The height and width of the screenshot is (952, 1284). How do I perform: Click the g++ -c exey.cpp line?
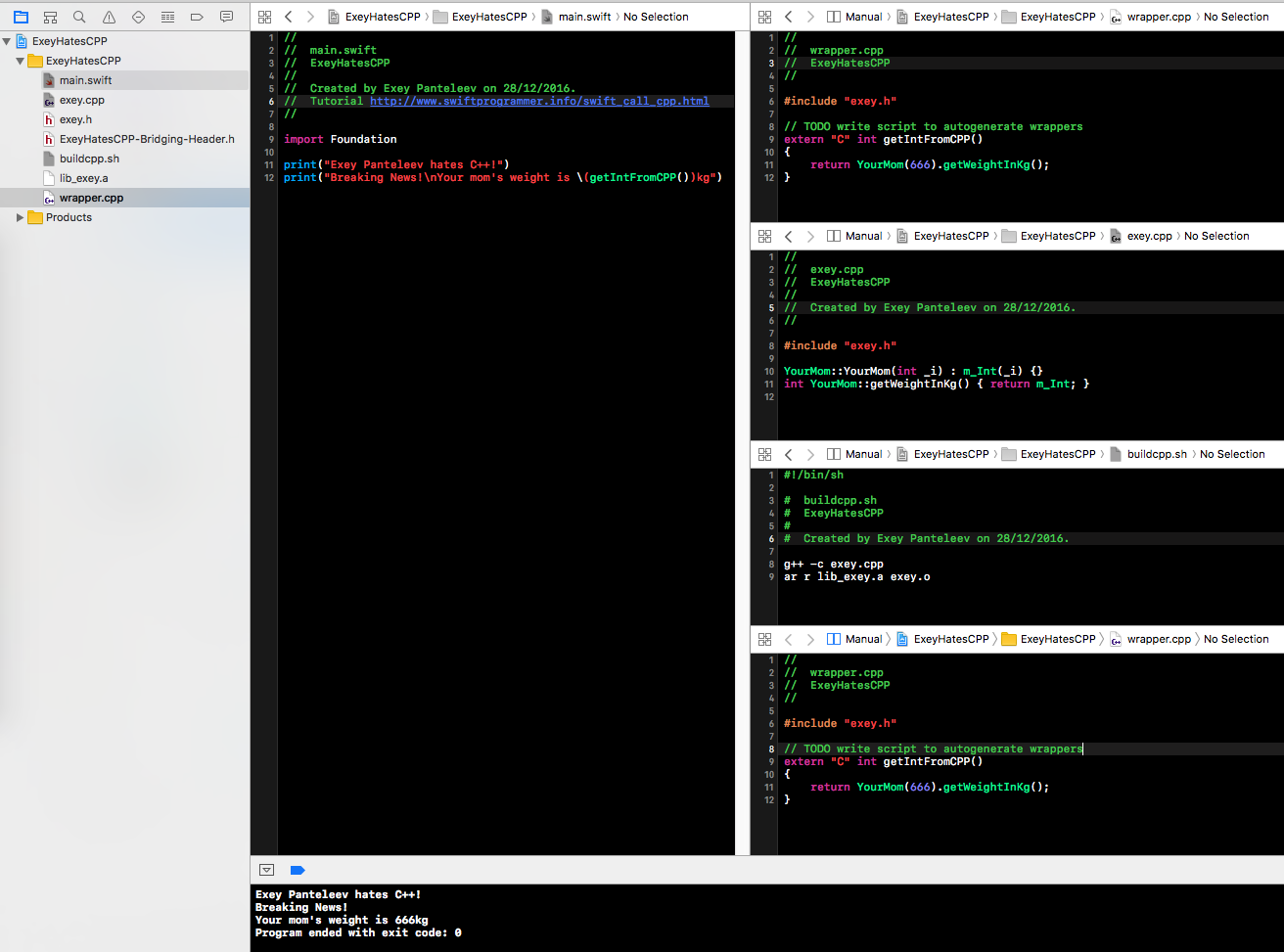(834, 564)
